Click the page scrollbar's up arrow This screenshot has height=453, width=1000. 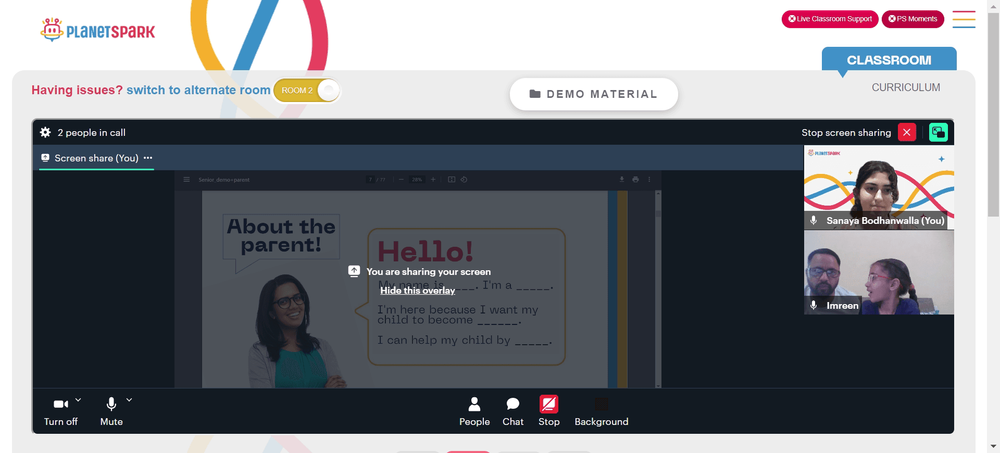click(x=994, y=5)
